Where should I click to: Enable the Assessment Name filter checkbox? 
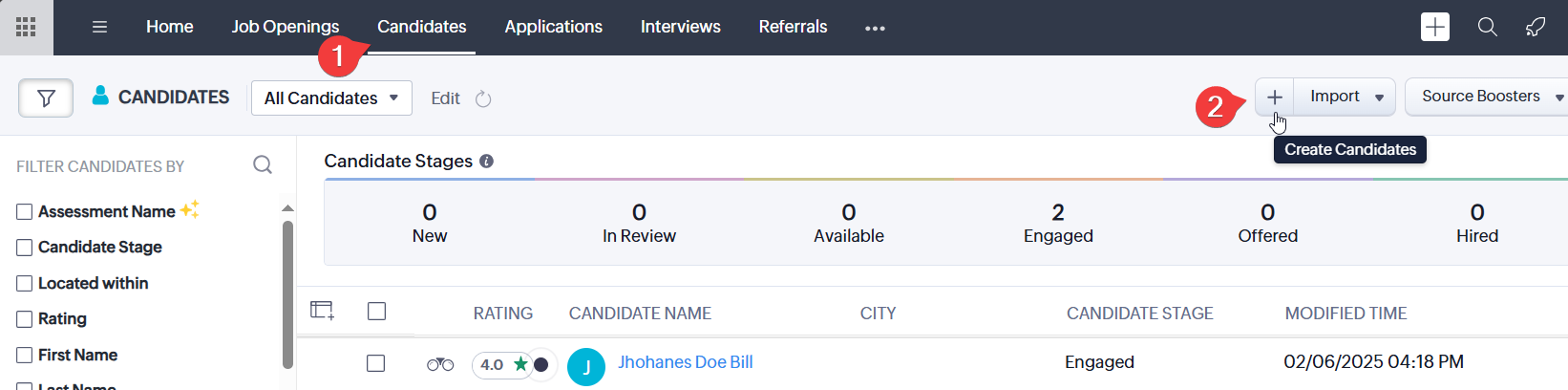pyautogui.click(x=25, y=212)
